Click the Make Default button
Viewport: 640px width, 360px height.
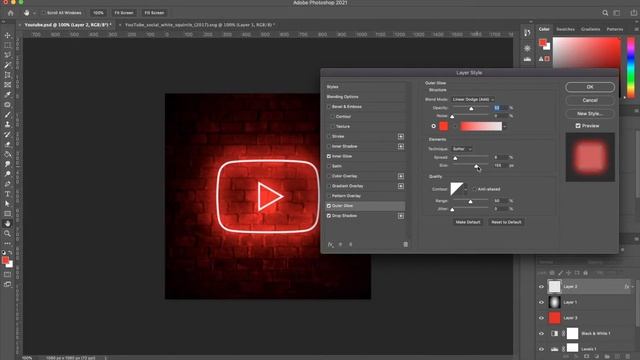[468, 222]
